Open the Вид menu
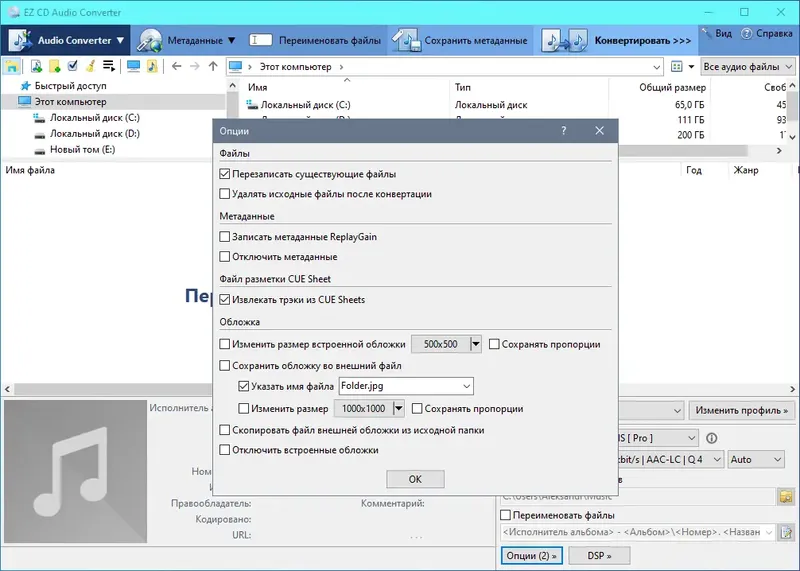The width and height of the screenshot is (800, 571). [717, 34]
